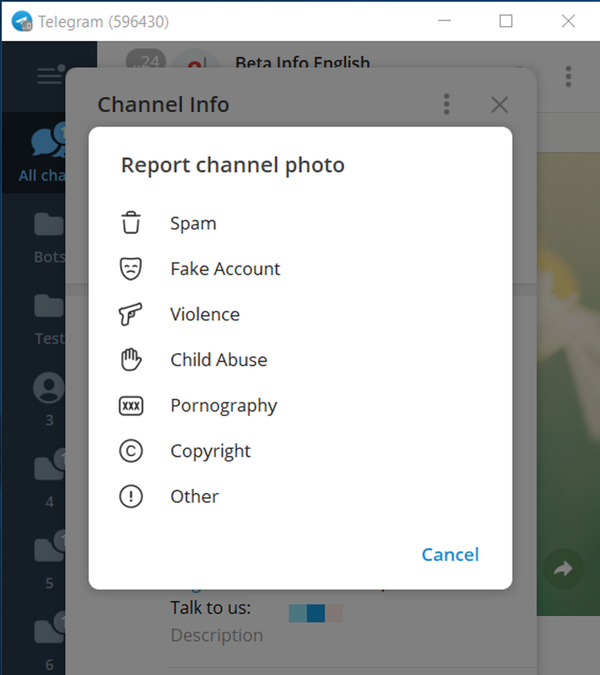Close the Channel Info panel
Screen dimensions: 600x675
click(x=500, y=104)
